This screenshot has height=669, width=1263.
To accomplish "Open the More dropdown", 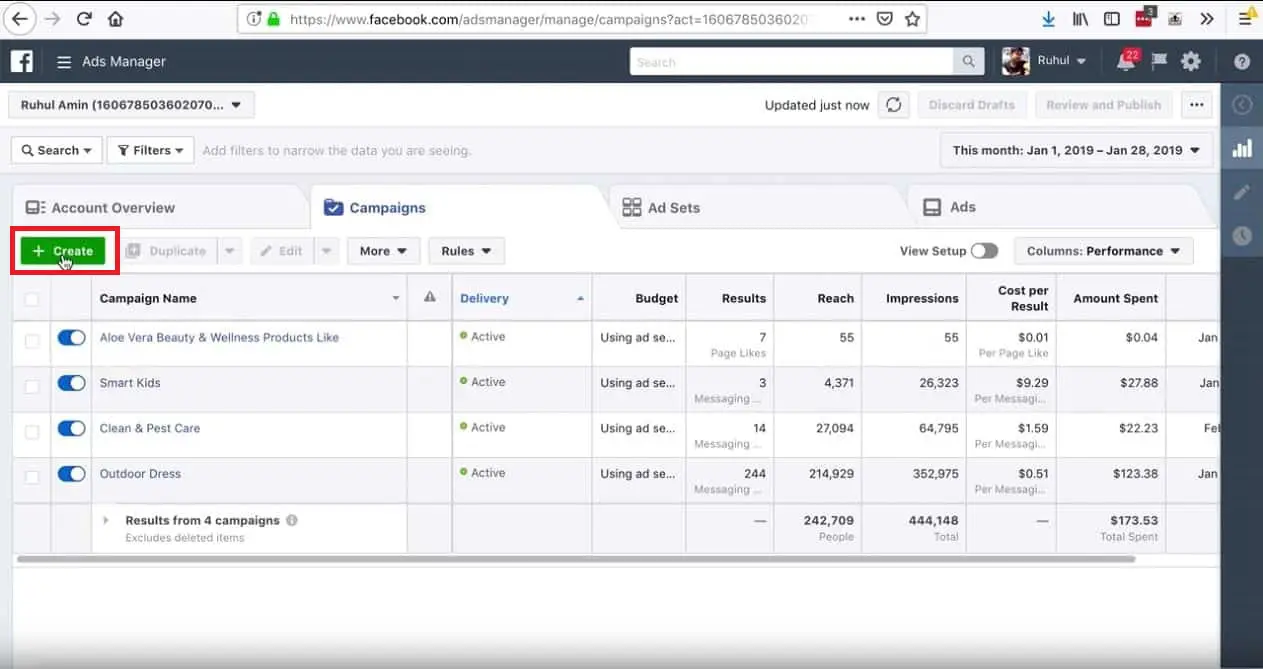I will [384, 251].
